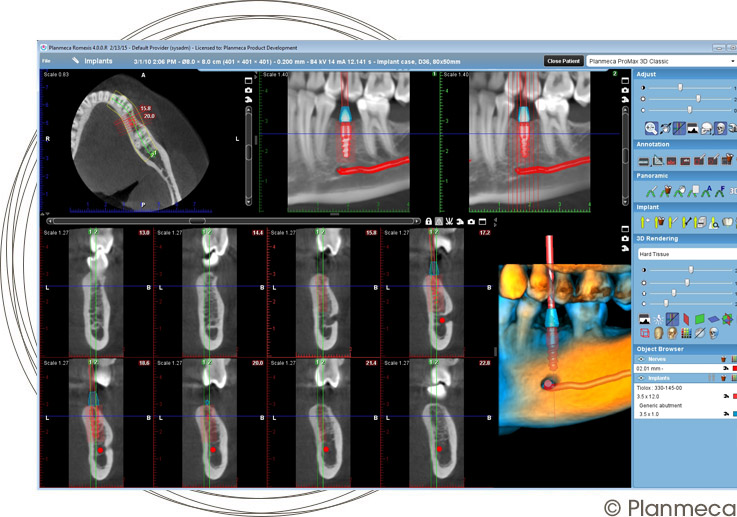
Task: Click the panoramic curve 'F' icon
Action: 720,191
